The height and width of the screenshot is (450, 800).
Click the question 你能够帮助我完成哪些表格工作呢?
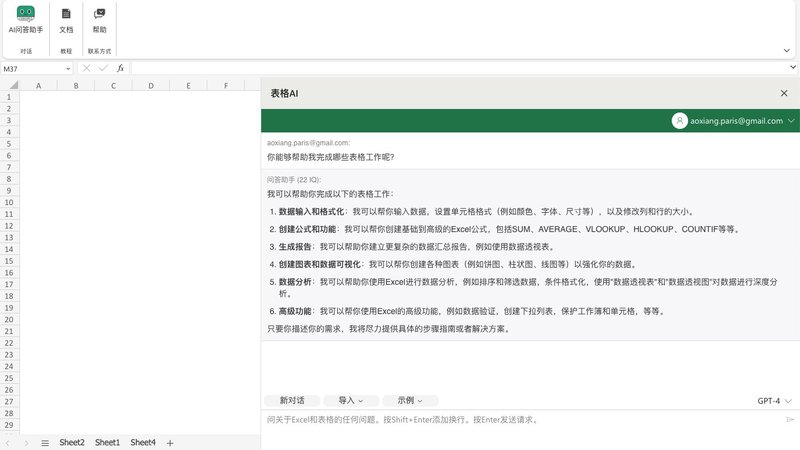(331, 157)
